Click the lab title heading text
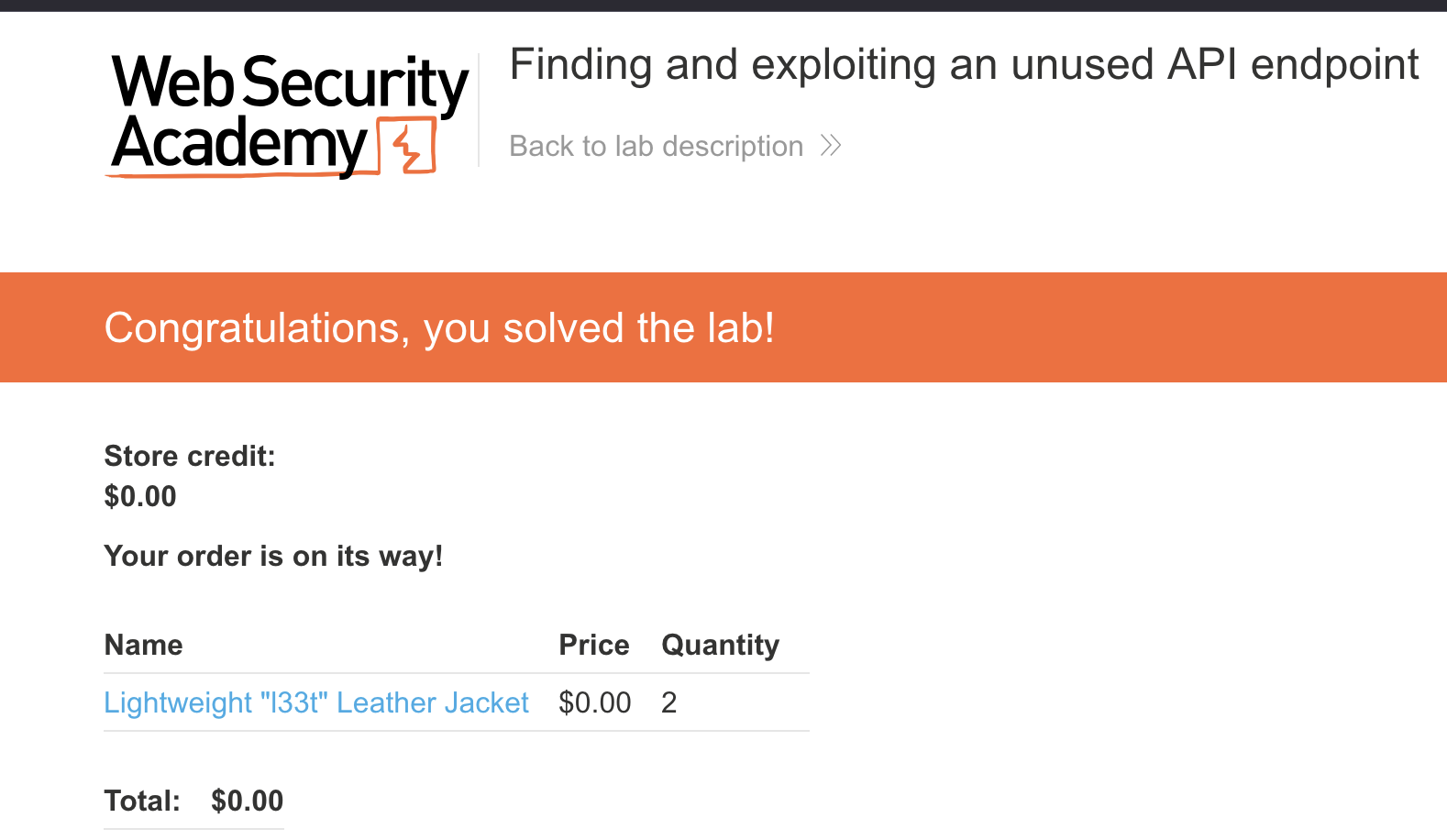The height and width of the screenshot is (840, 1447). [964, 65]
